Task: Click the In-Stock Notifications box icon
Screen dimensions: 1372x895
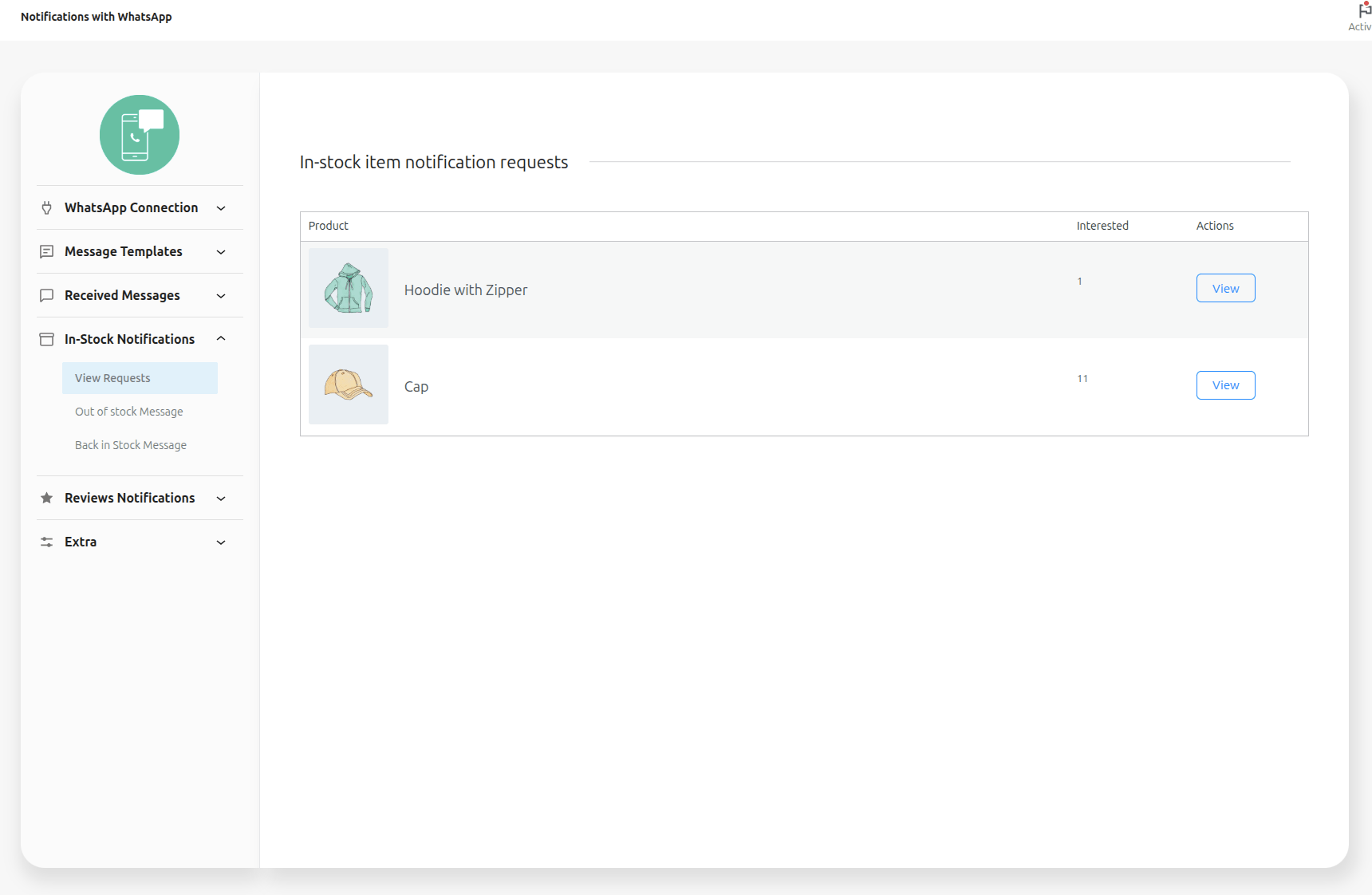Action: (x=47, y=339)
